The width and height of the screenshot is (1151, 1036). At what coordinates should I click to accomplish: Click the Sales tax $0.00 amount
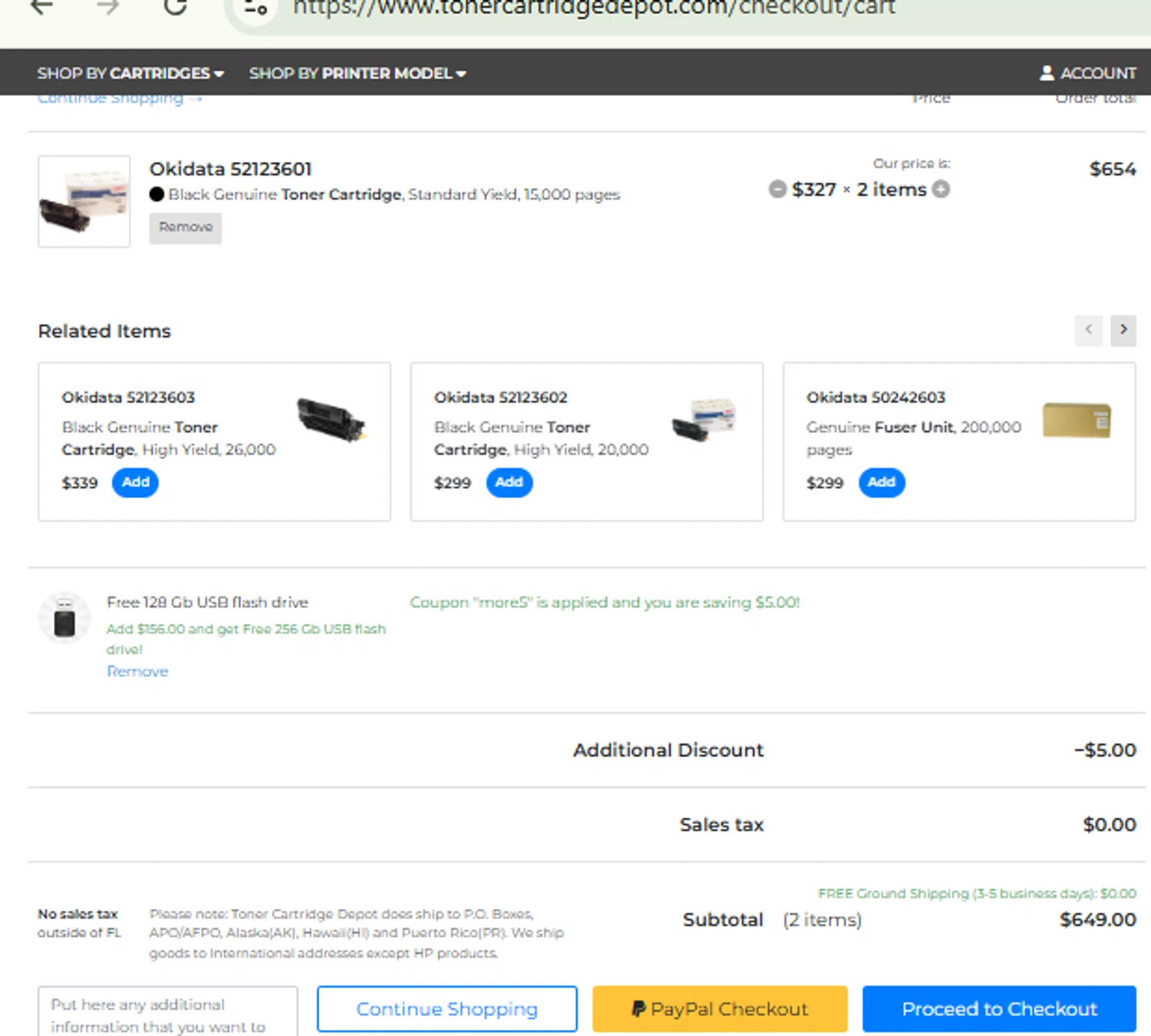(1110, 824)
